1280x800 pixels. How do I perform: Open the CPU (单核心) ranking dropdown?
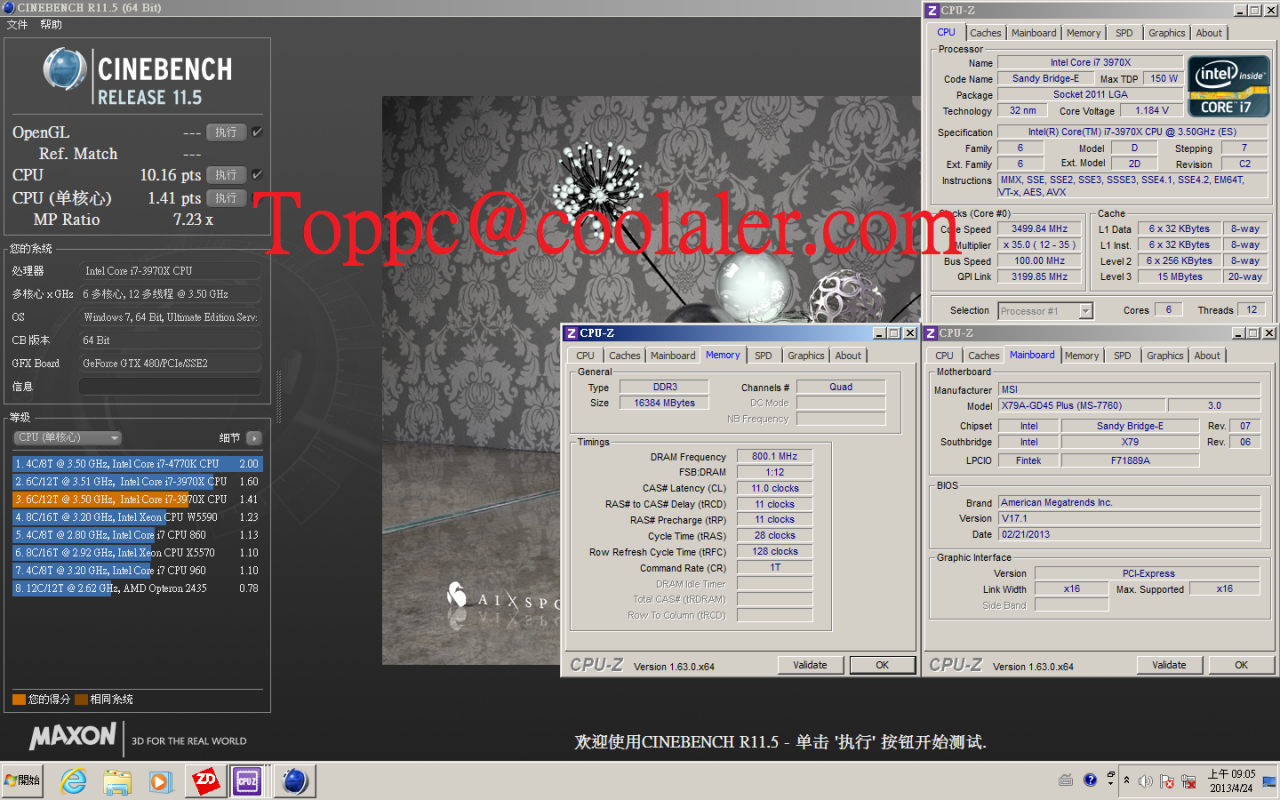click(67, 438)
